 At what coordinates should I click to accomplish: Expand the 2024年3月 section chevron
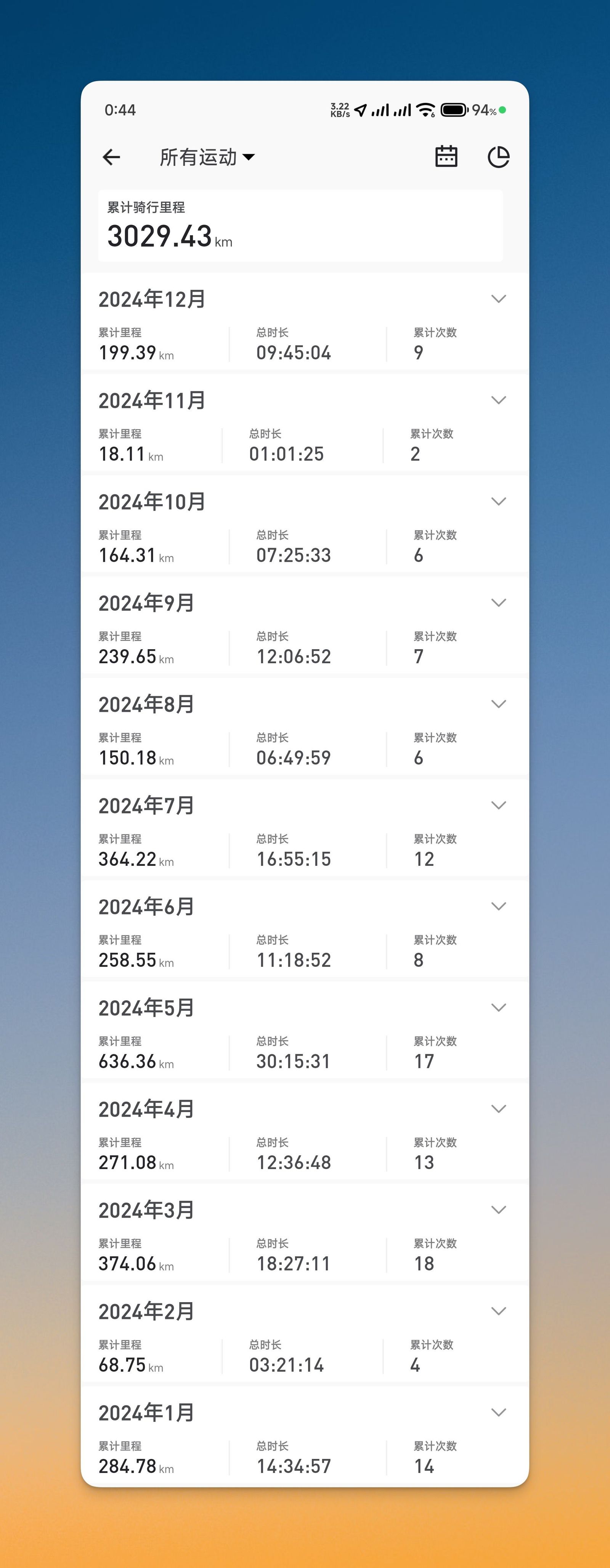pyautogui.click(x=498, y=1209)
